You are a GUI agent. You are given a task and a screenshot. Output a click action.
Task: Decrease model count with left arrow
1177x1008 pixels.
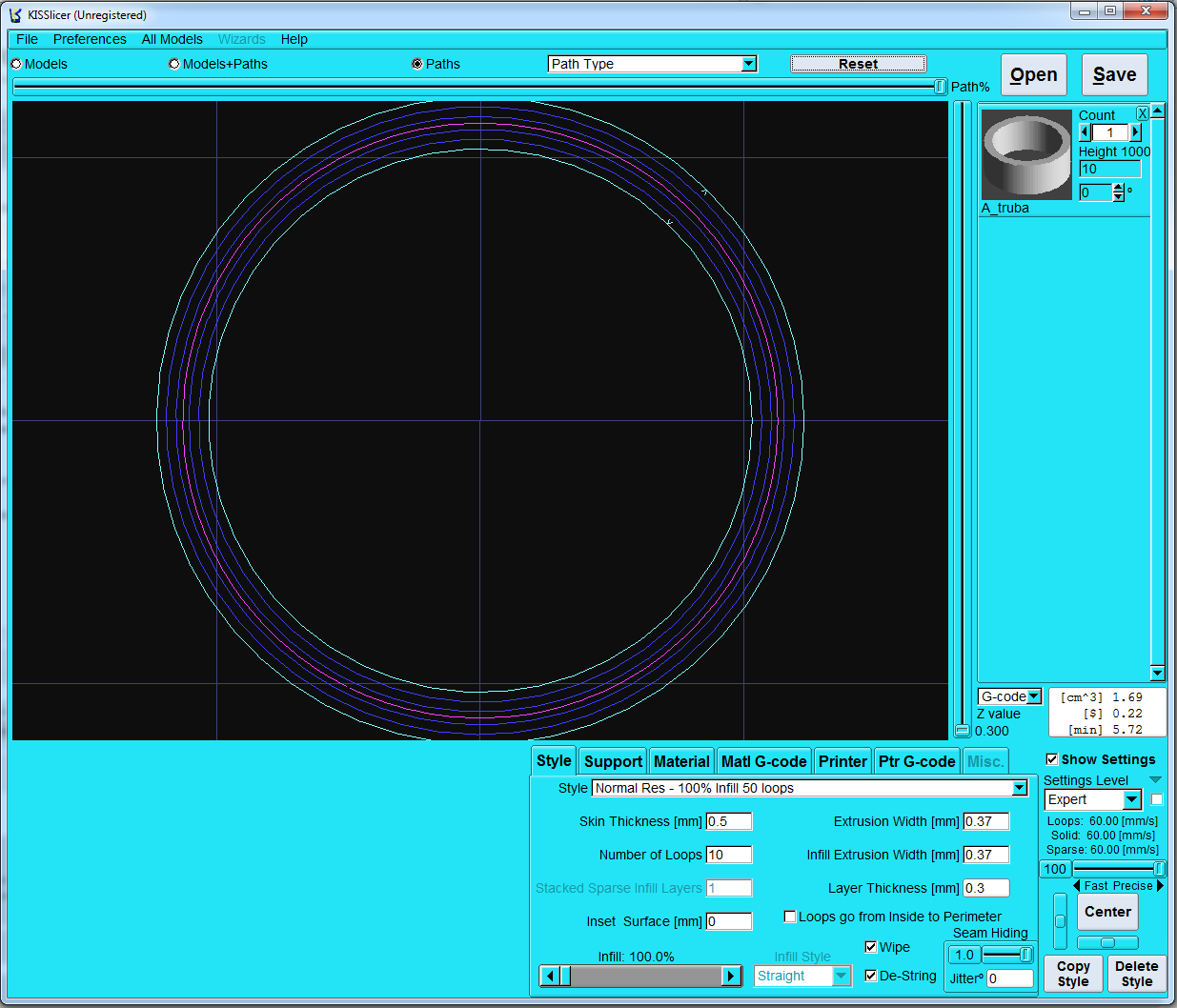click(1085, 132)
